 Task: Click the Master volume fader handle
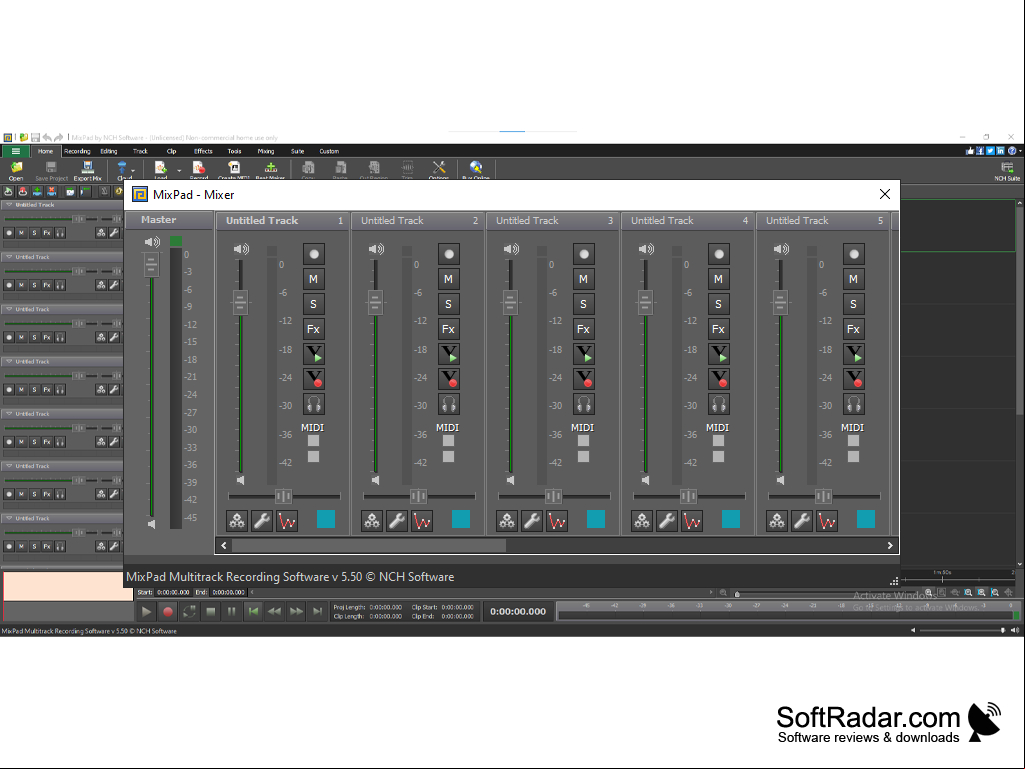pos(151,264)
